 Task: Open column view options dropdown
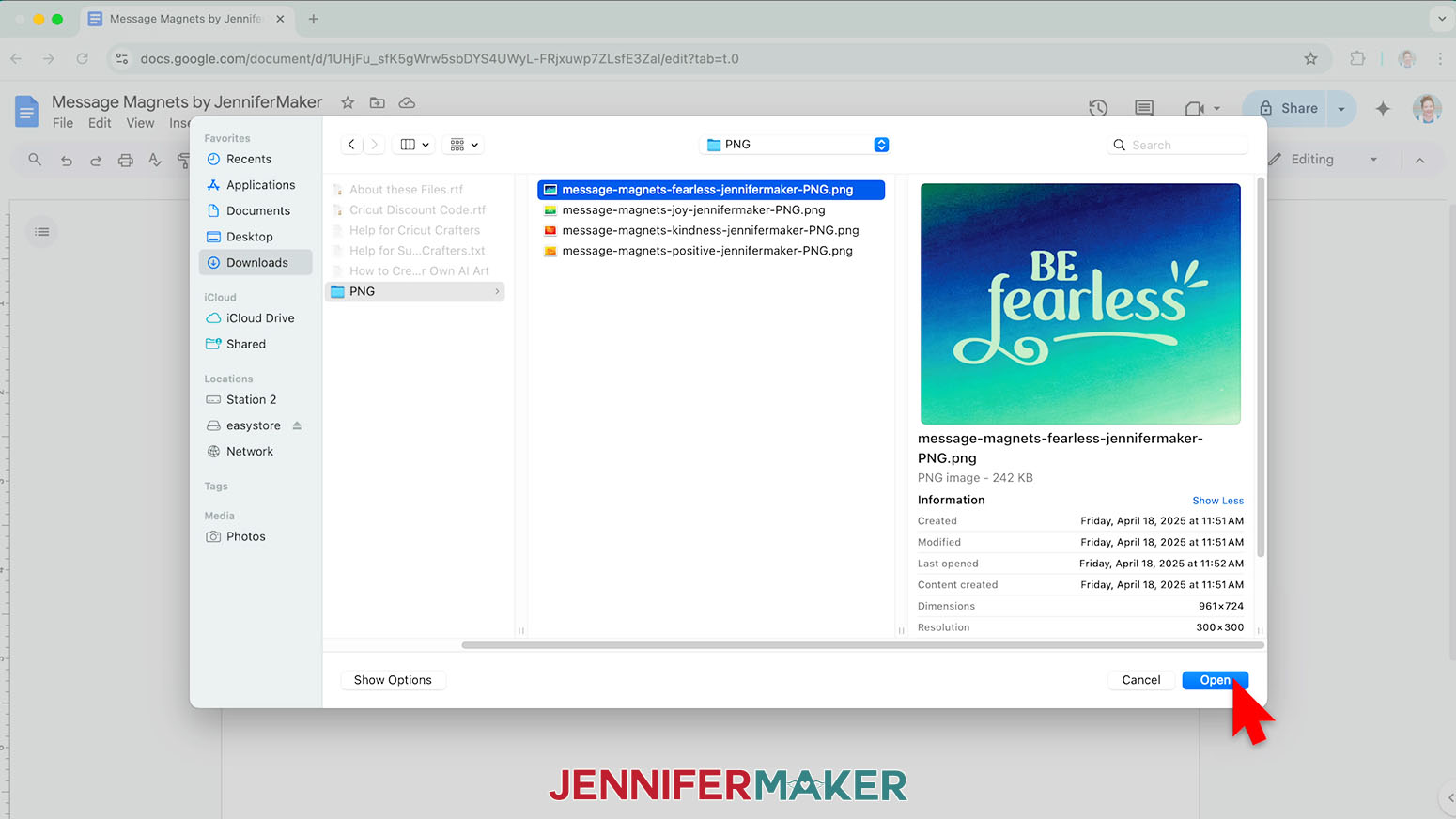[x=414, y=145]
